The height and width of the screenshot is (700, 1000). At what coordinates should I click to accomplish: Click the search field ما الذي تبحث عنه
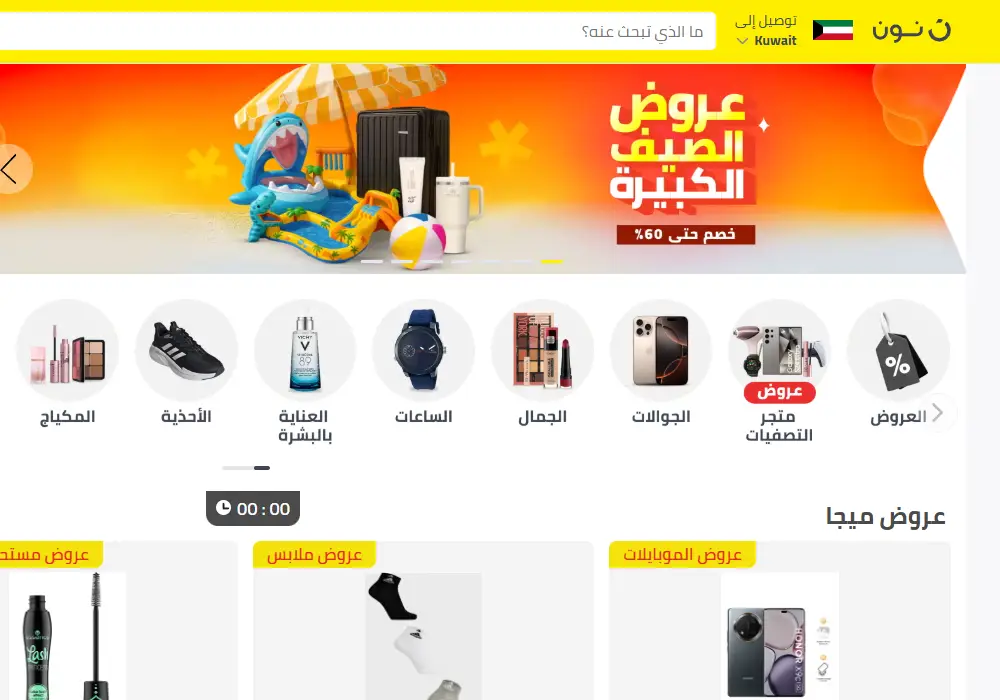click(357, 31)
